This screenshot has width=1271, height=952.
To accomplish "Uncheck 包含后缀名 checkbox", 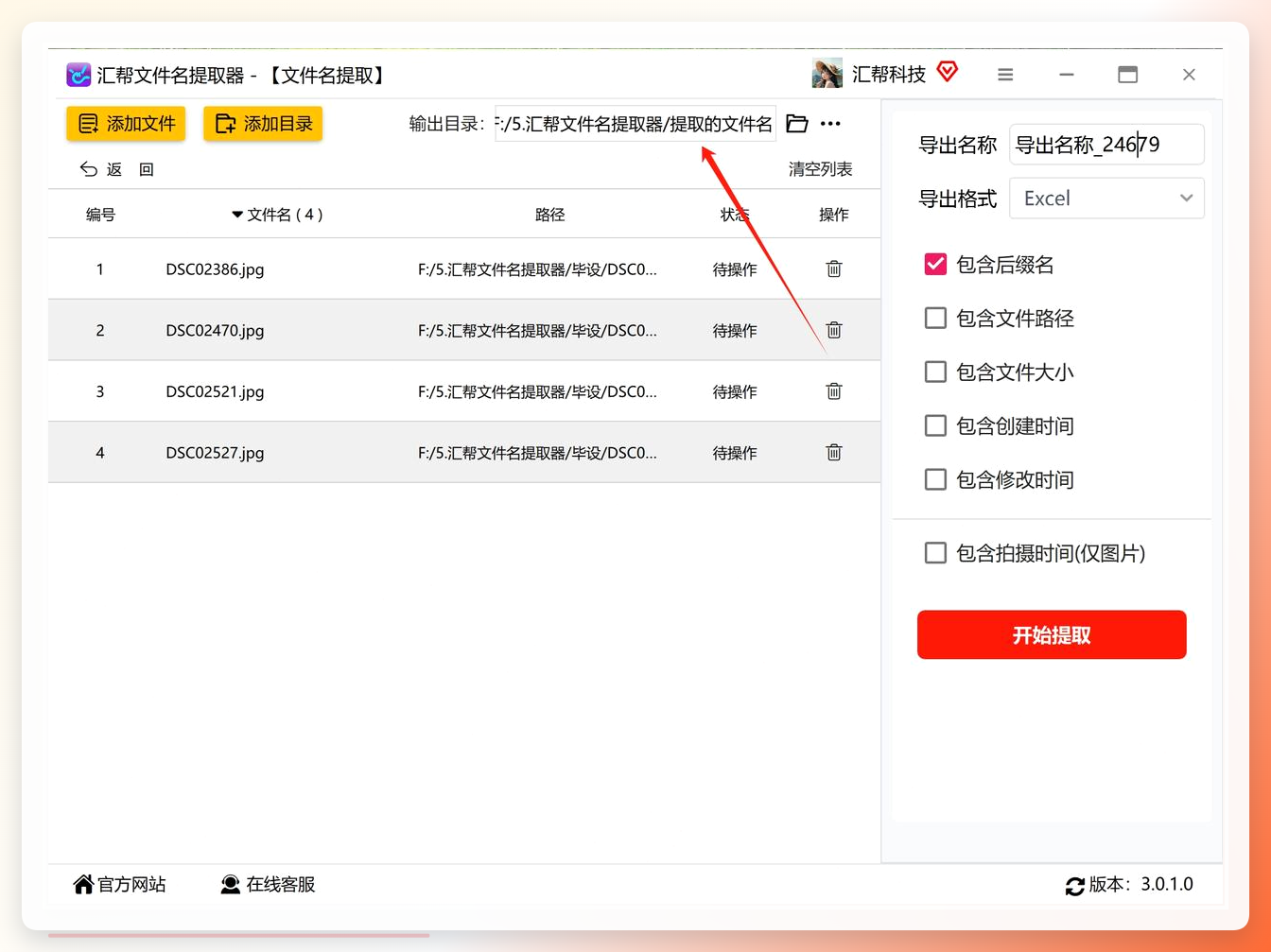I will 935,265.
